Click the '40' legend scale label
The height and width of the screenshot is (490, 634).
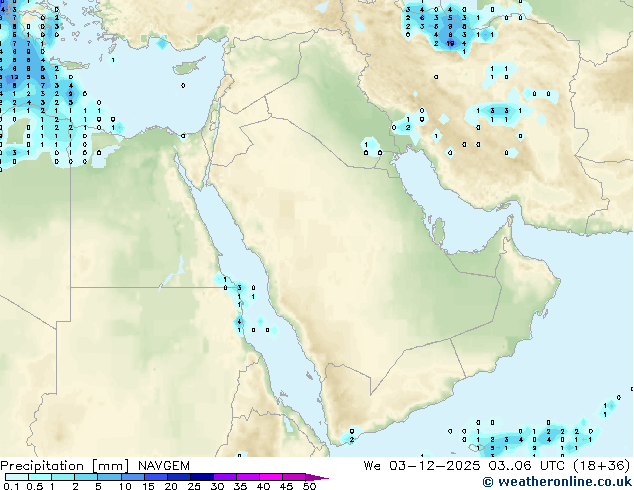263,486
